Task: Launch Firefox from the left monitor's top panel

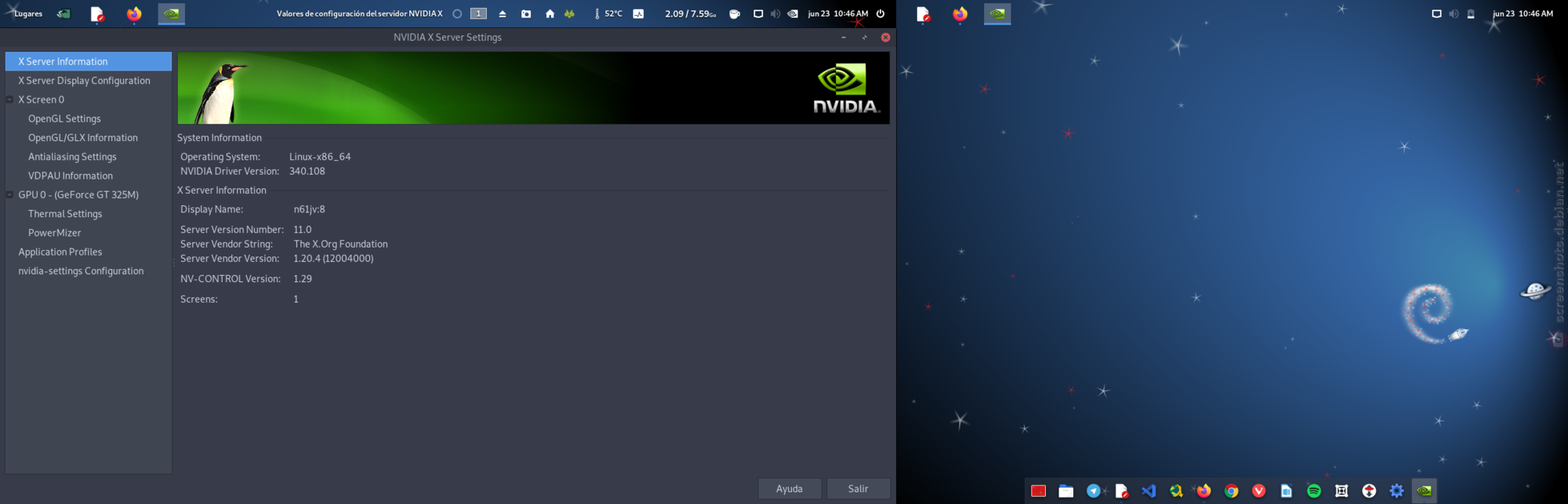Action: point(134,14)
